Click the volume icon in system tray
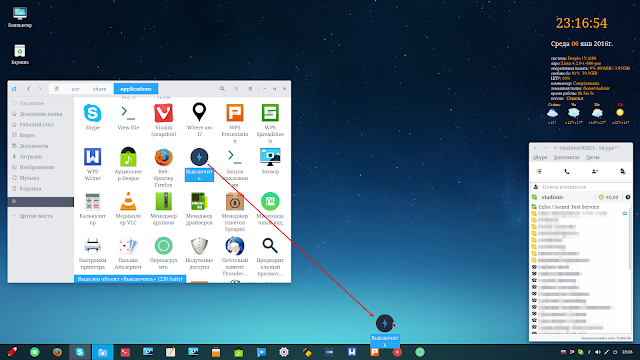640x360 pixels. 598,352
